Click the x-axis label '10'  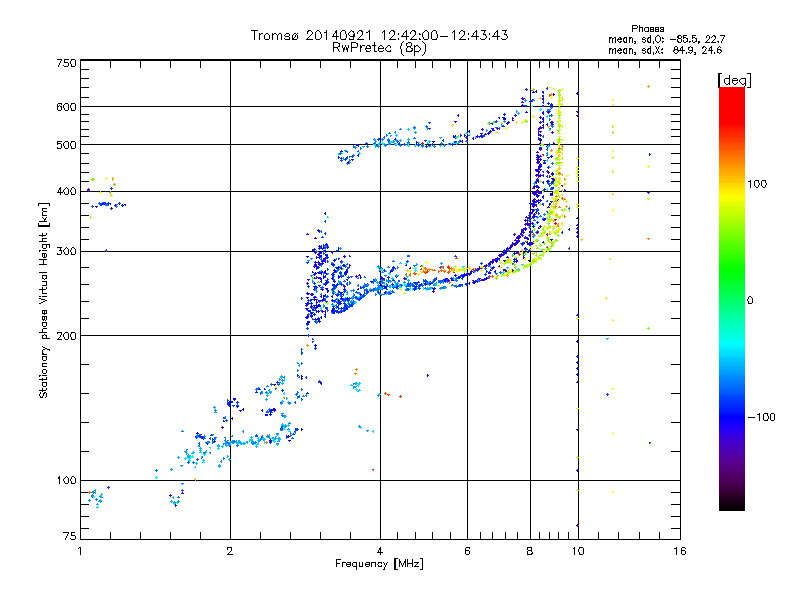tap(578, 551)
